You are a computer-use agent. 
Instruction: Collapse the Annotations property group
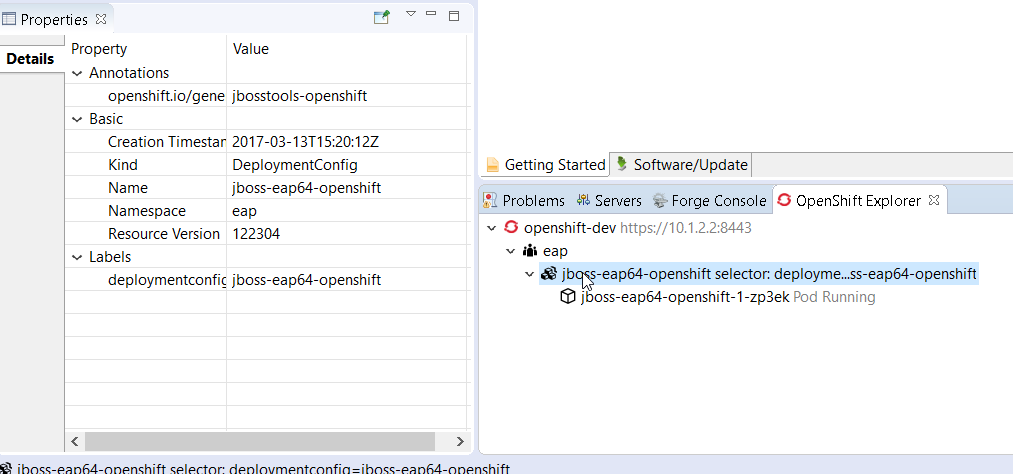[78, 73]
